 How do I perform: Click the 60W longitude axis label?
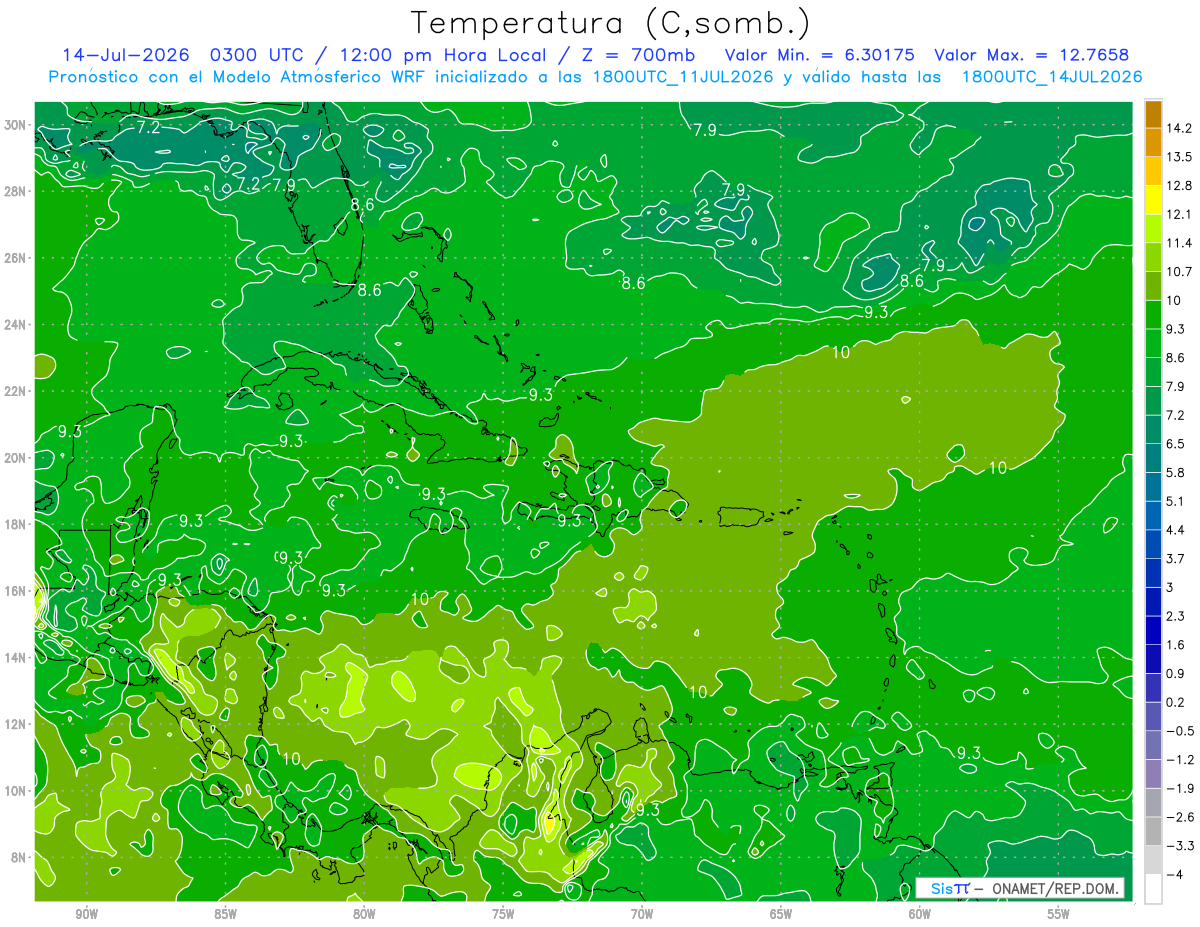(920, 914)
